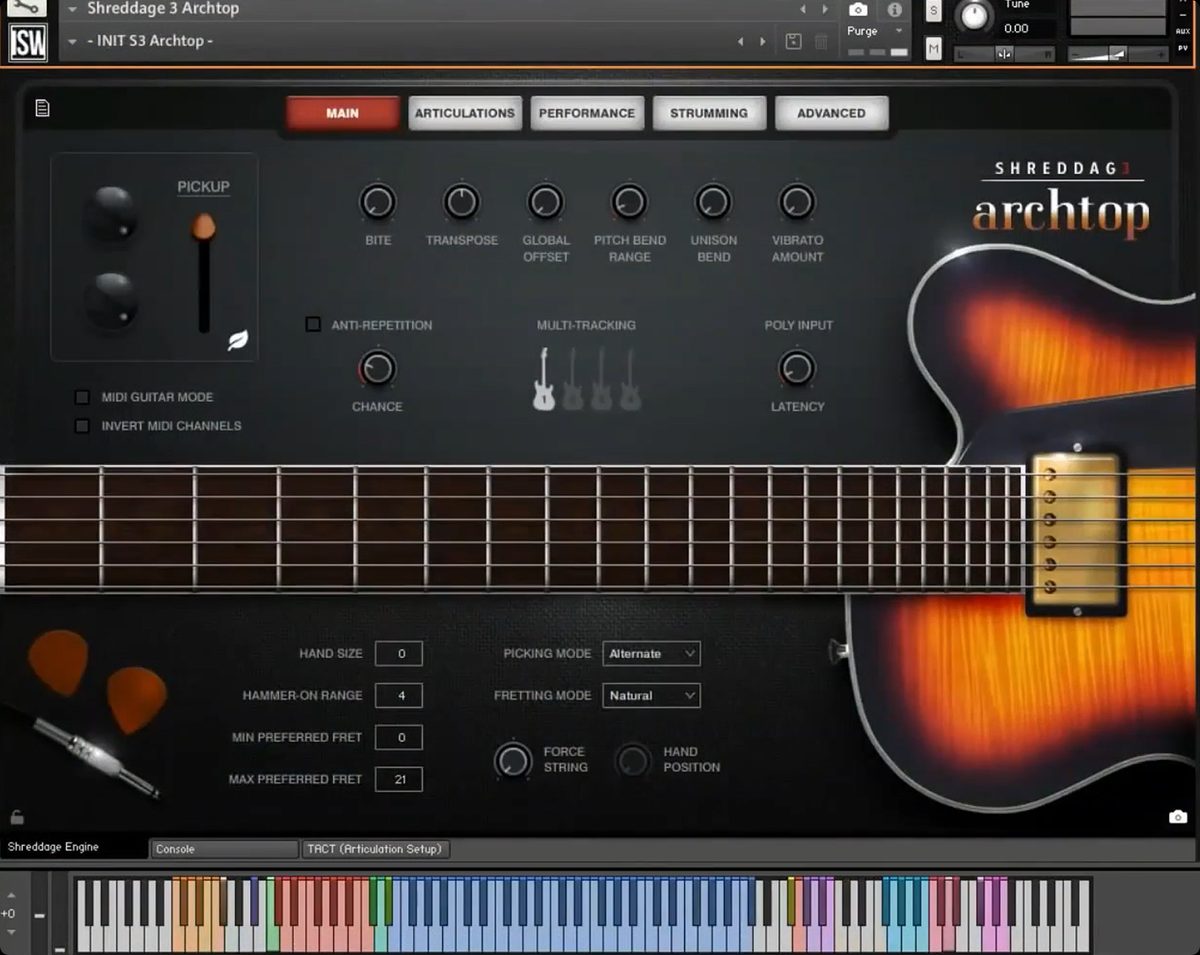This screenshot has width=1200, height=955.
Task: Click the FORCE STRING knob
Action: tap(514, 760)
